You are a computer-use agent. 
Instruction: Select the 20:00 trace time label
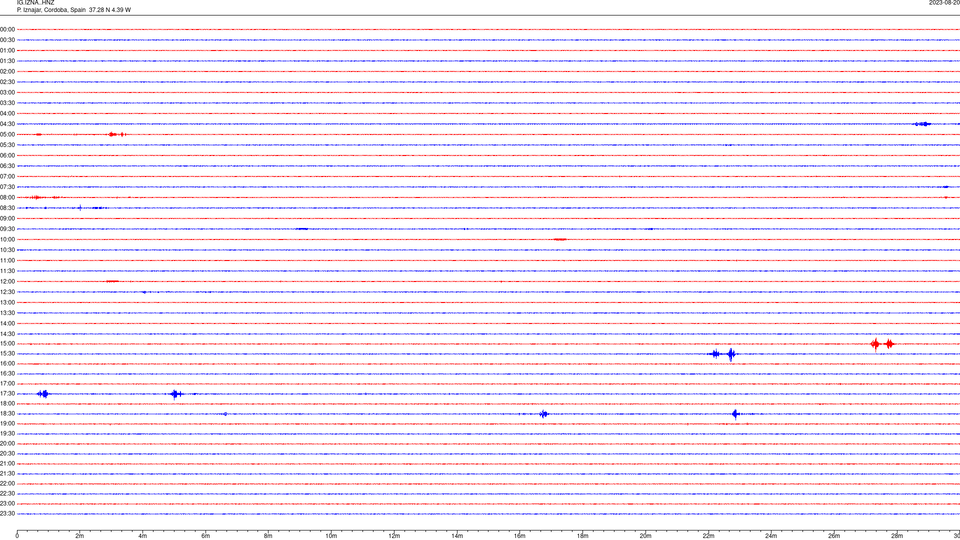pos(7,444)
